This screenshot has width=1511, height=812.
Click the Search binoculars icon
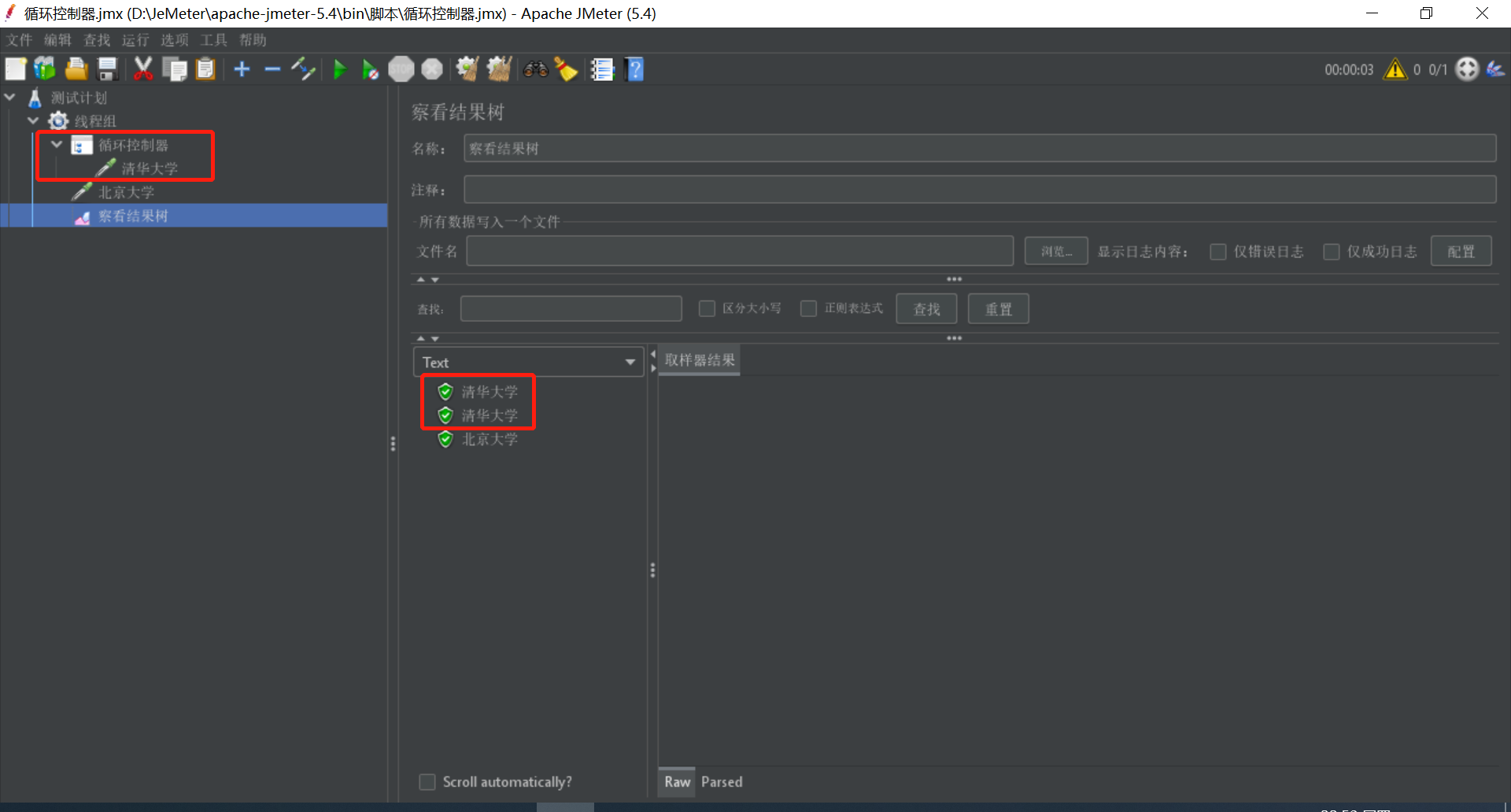536,69
